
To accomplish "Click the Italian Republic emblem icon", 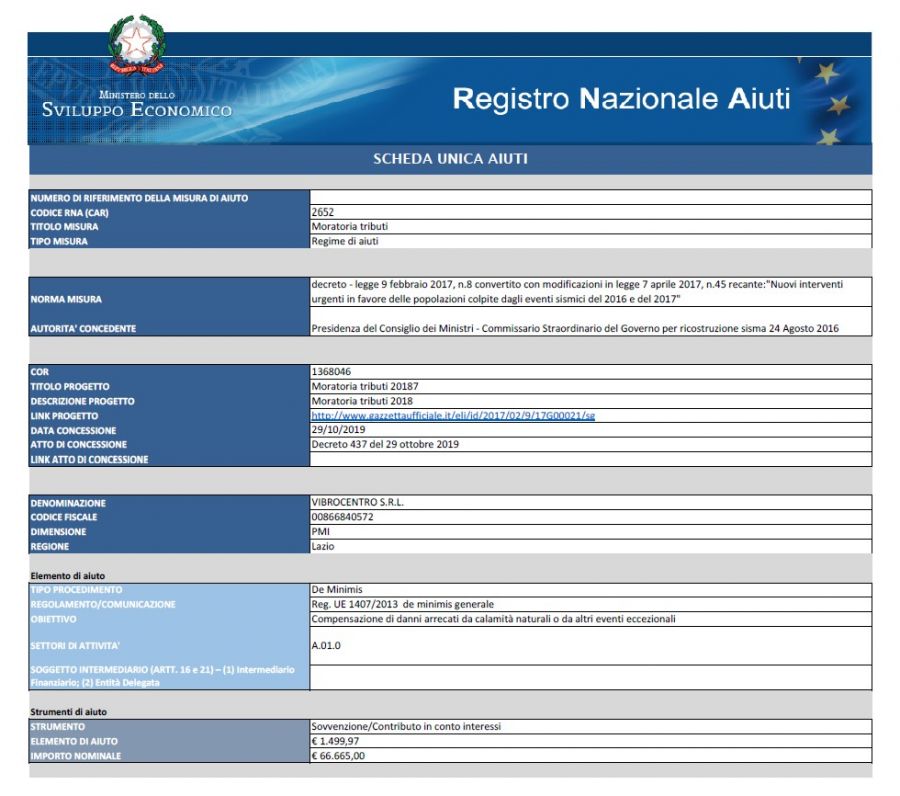I will click(136, 45).
